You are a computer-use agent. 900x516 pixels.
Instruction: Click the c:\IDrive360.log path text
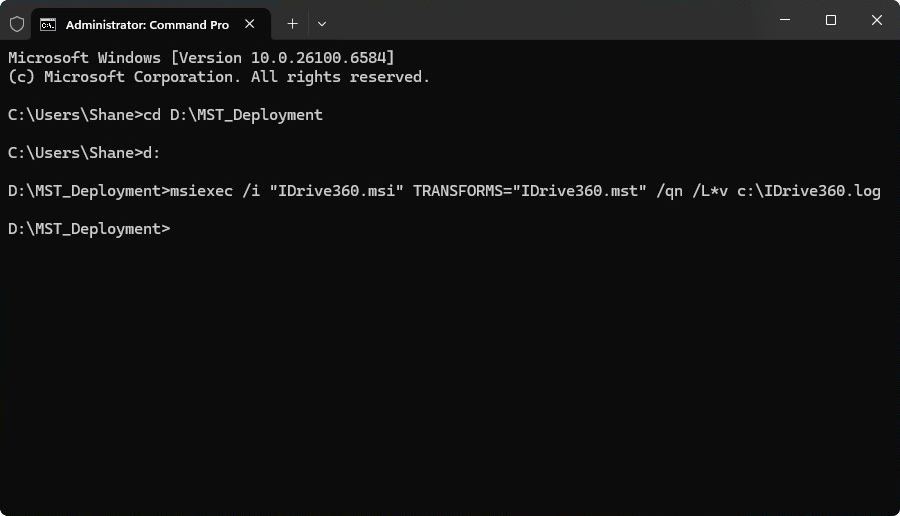pyautogui.click(x=809, y=190)
